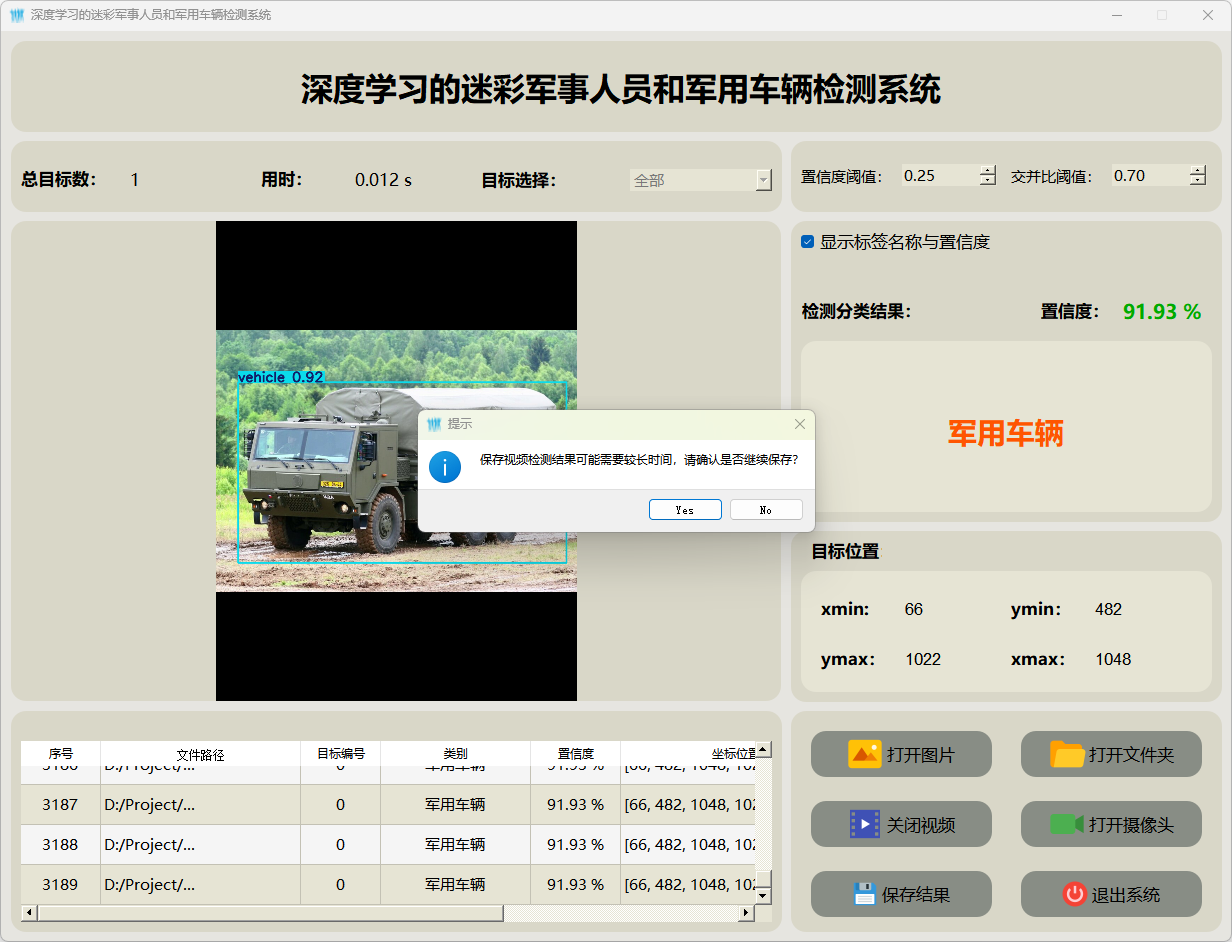Image resolution: width=1232 pixels, height=942 pixels.
Task: Click the red power icon for 退出系统
Action: click(x=1074, y=894)
